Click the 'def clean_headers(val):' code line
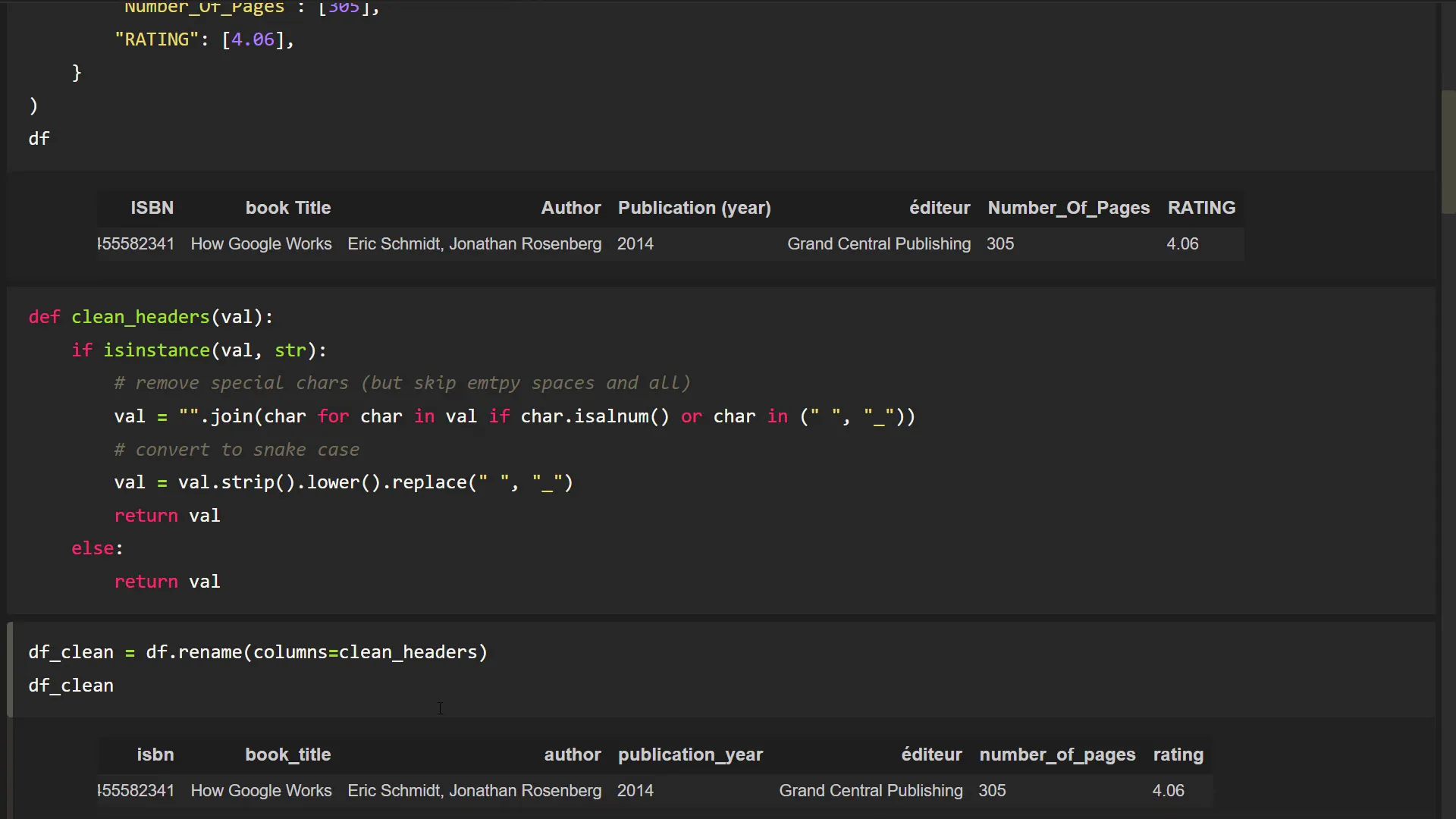 pyautogui.click(x=150, y=317)
